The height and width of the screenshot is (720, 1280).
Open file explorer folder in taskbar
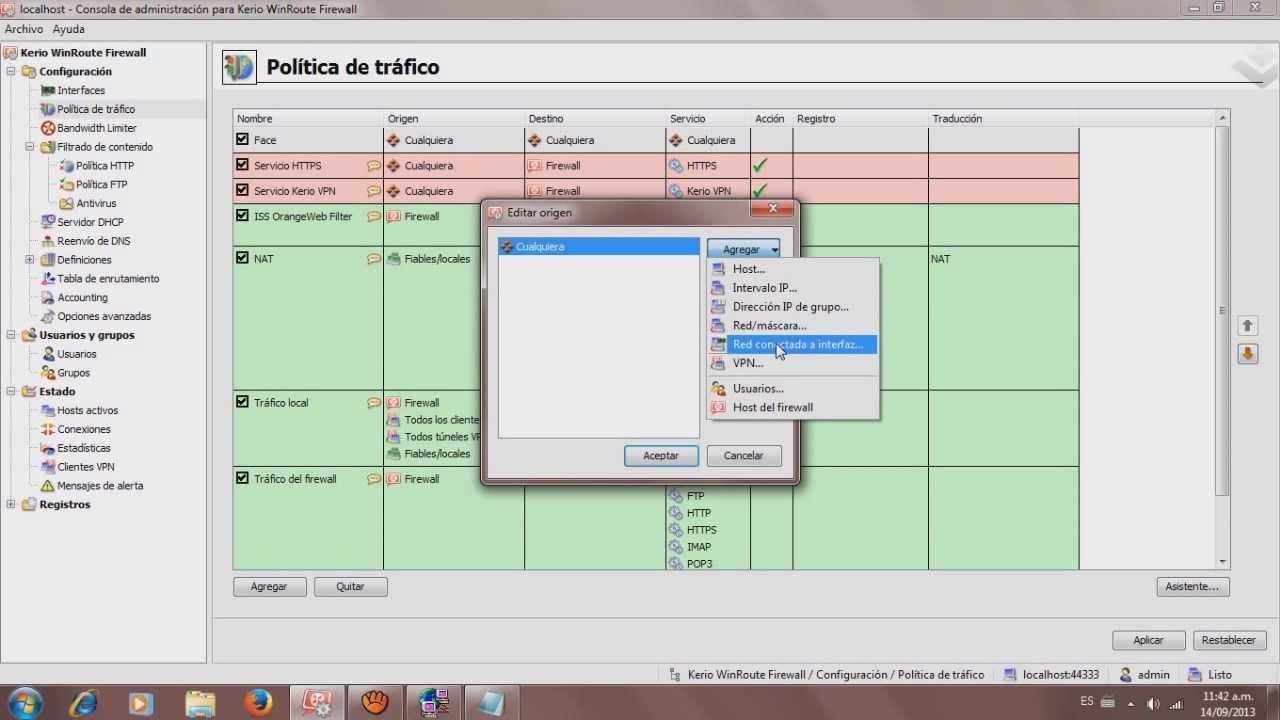coord(200,703)
